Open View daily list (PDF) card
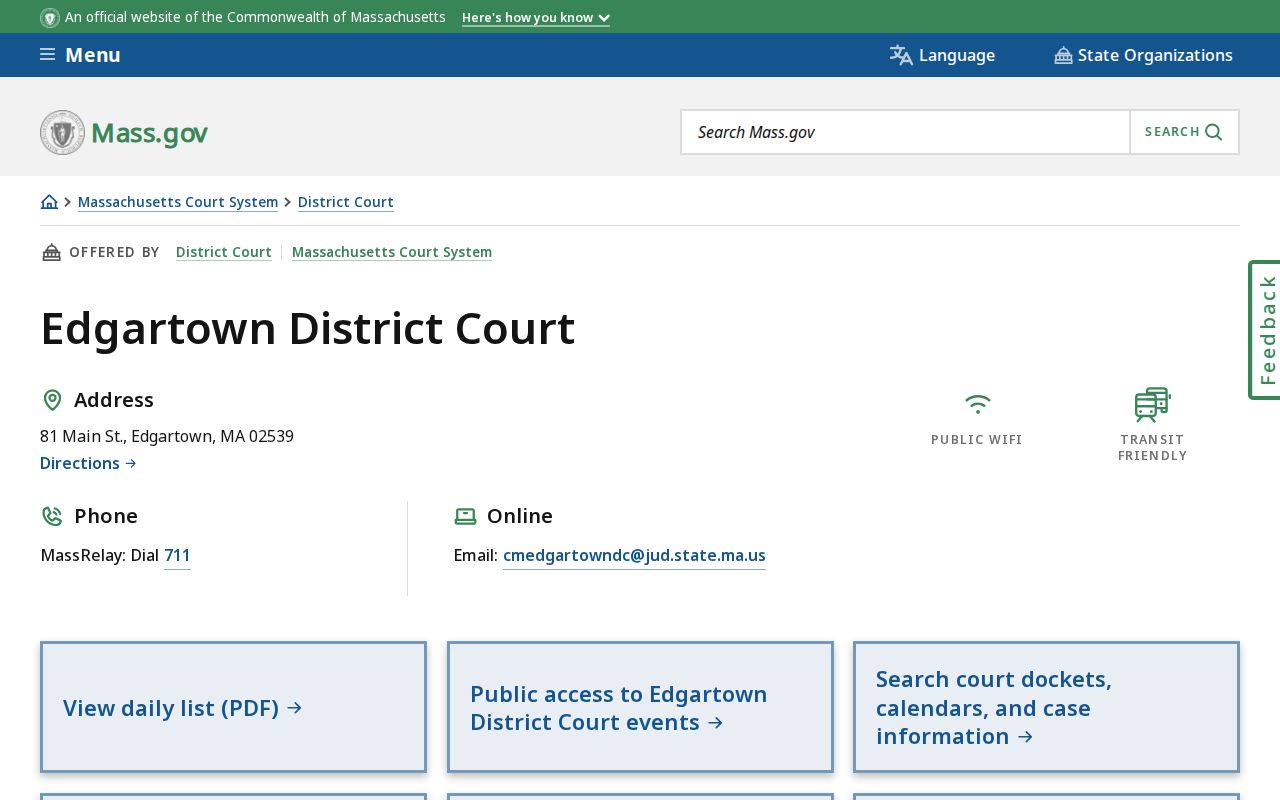Screen dimensions: 1280x800 pyautogui.click(x=233, y=707)
